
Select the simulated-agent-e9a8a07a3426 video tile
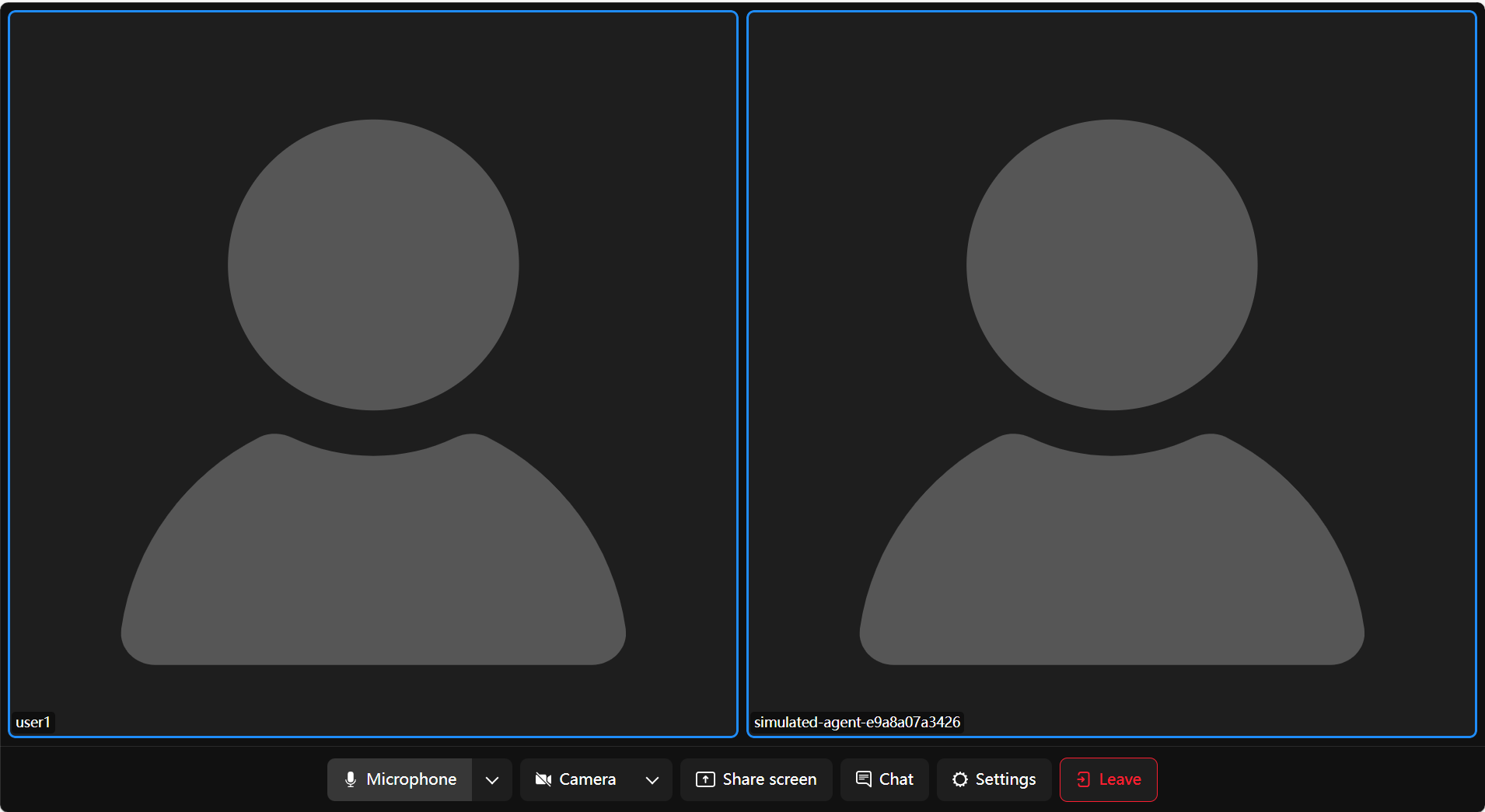(1112, 374)
